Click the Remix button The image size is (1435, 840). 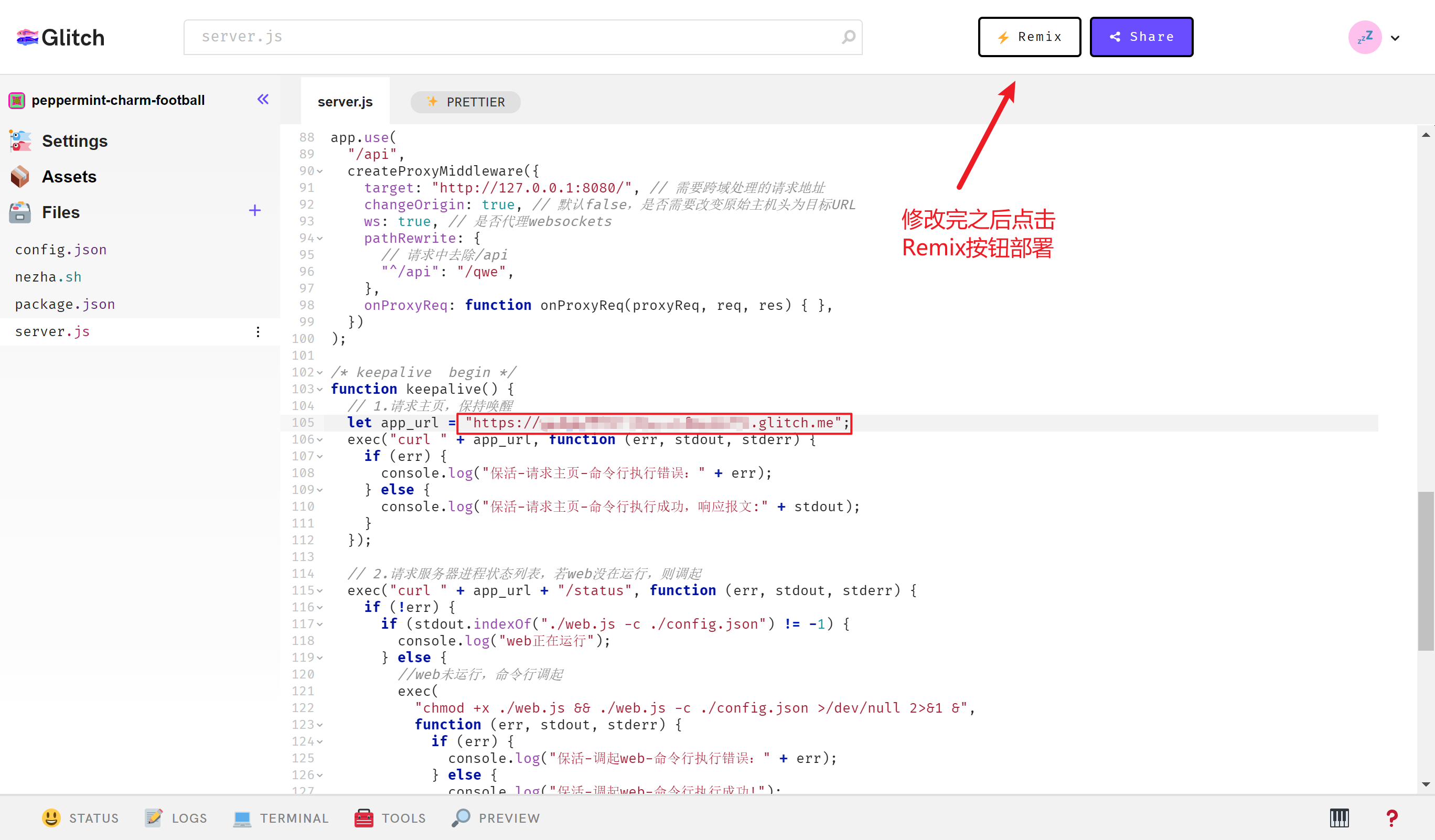click(1029, 37)
